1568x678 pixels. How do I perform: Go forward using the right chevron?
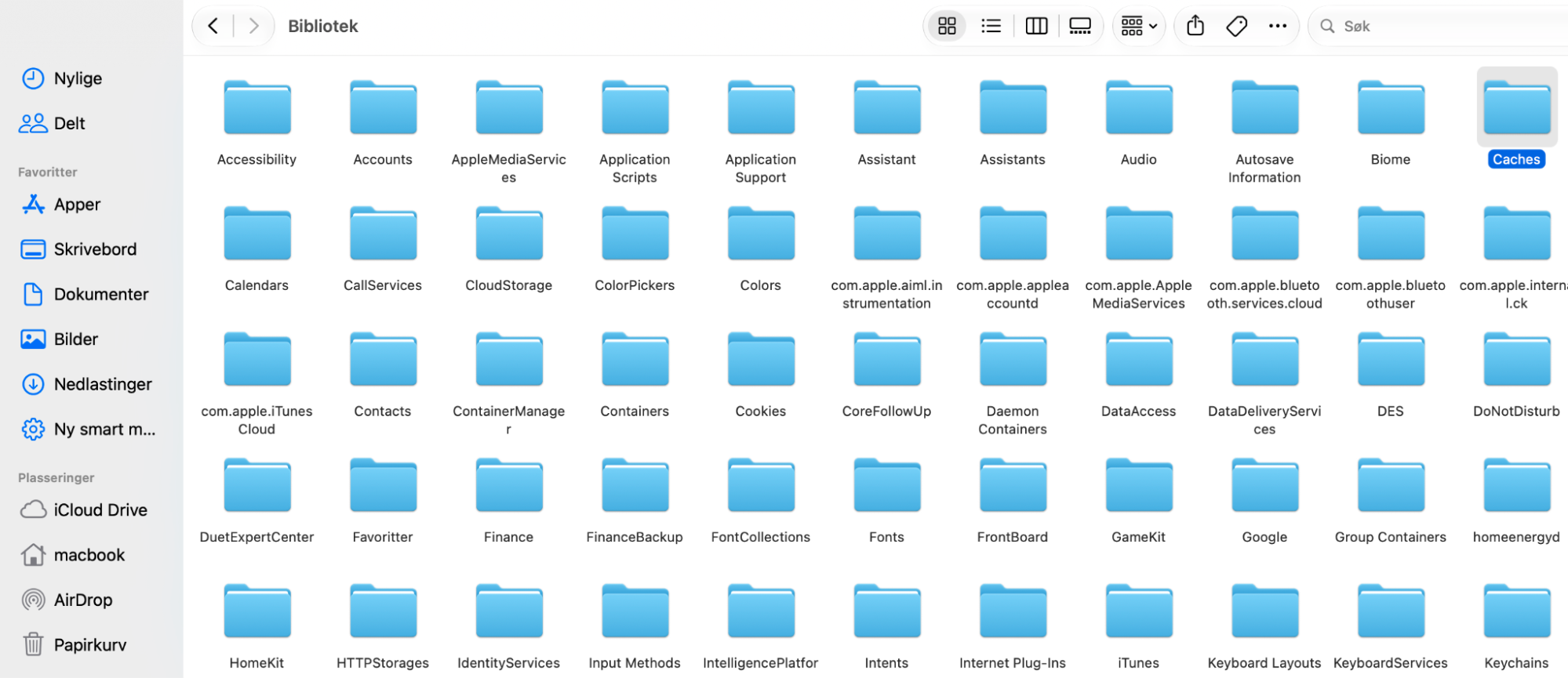pos(253,26)
